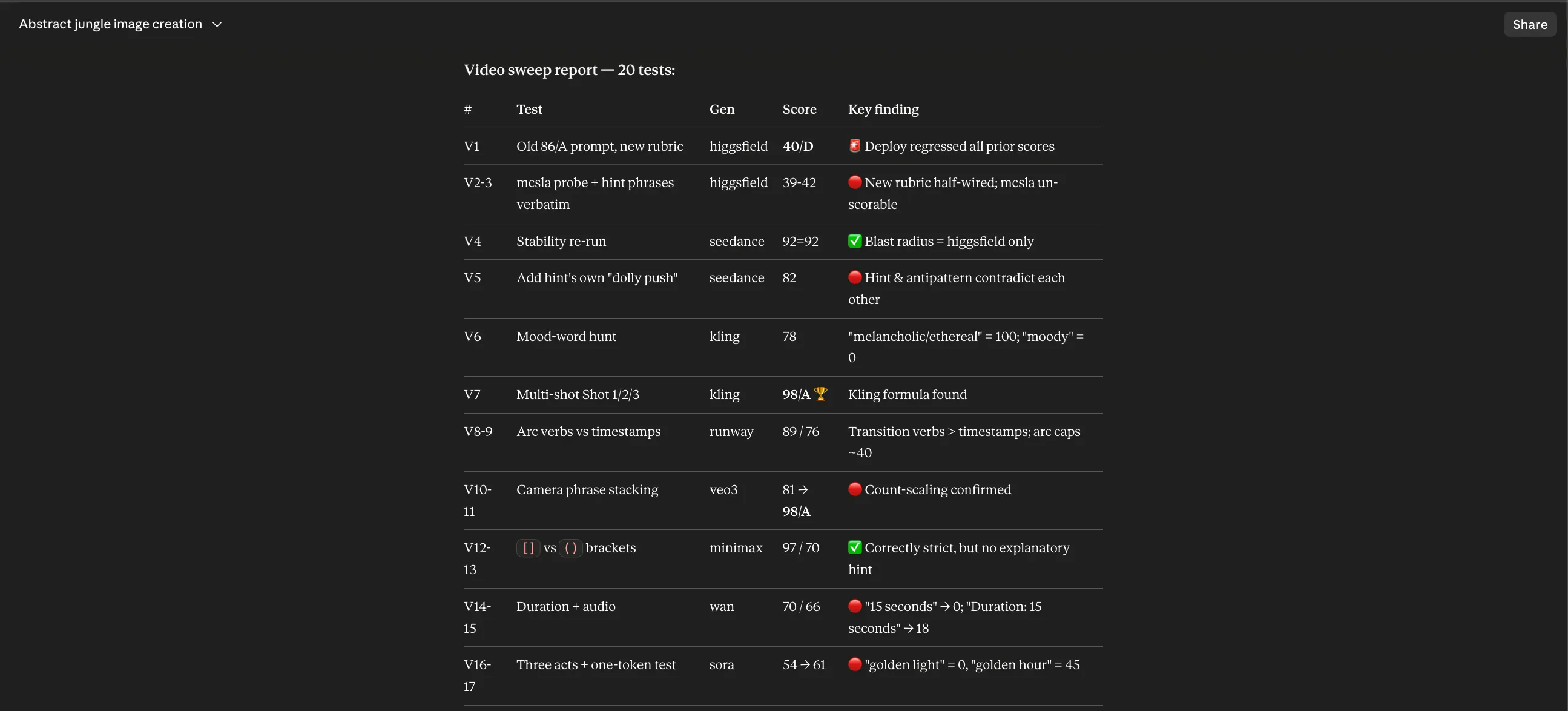The height and width of the screenshot is (711, 1568).
Task: Click the red circle before "15 seconds" finding
Action: coord(855,606)
